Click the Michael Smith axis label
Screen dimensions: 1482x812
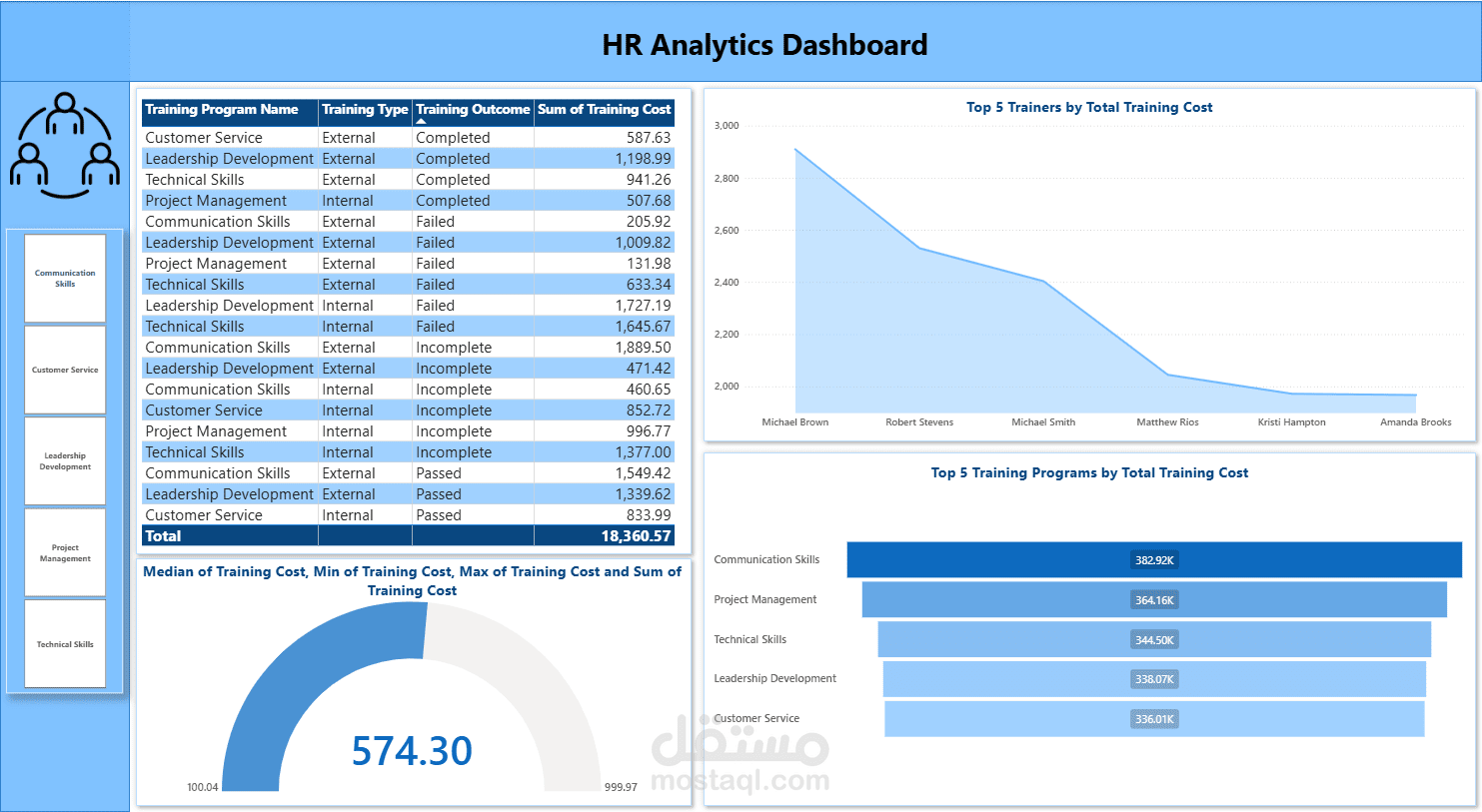pyautogui.click(x=1043, y=422)
